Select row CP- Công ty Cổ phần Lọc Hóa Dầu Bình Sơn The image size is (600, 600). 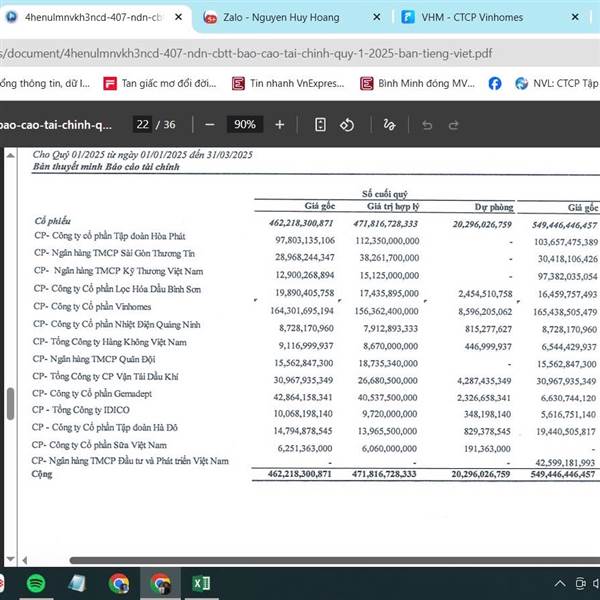point(117,289)
